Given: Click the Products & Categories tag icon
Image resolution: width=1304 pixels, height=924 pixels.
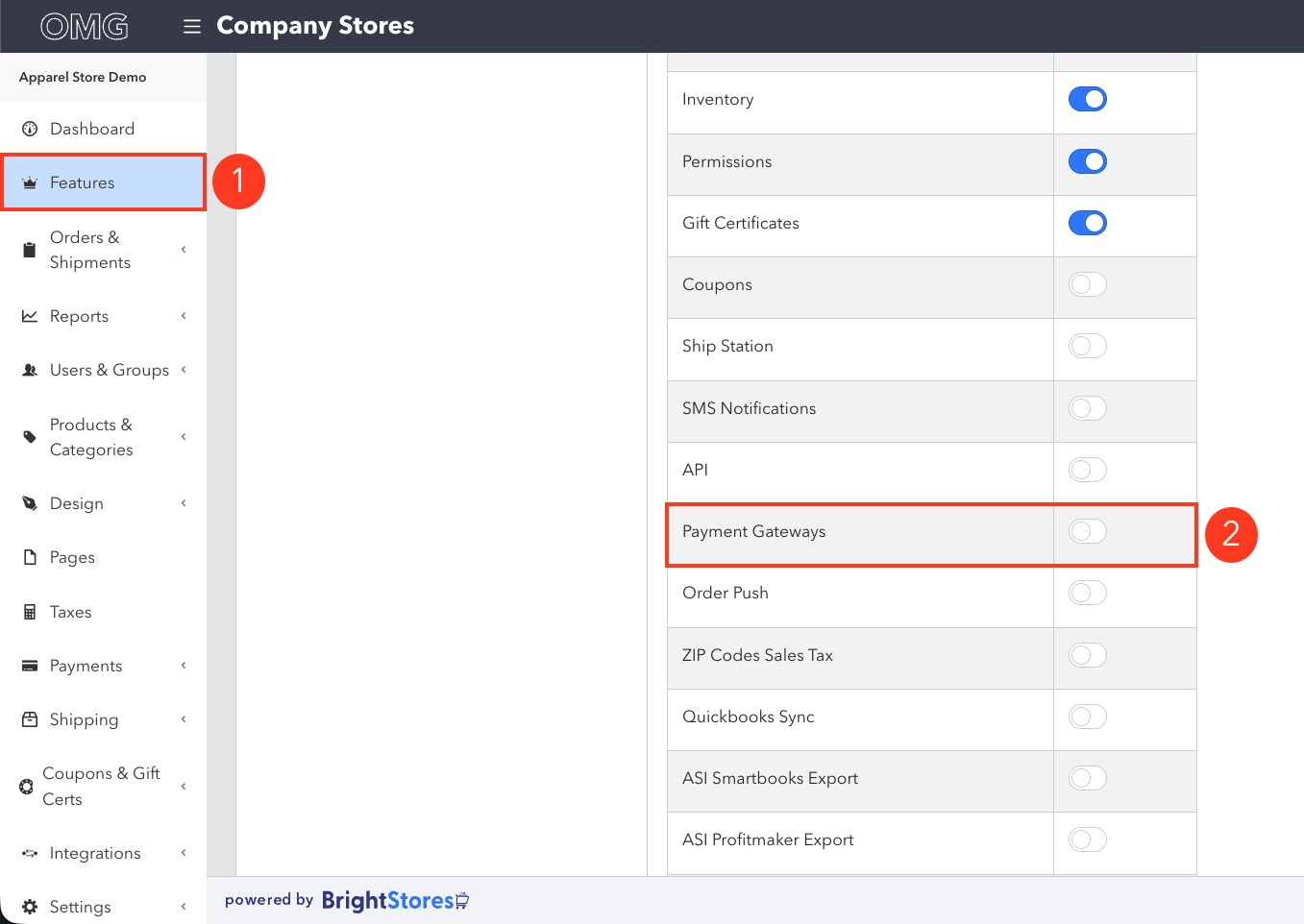Looking at the screenshot, I should coord(30,437).
